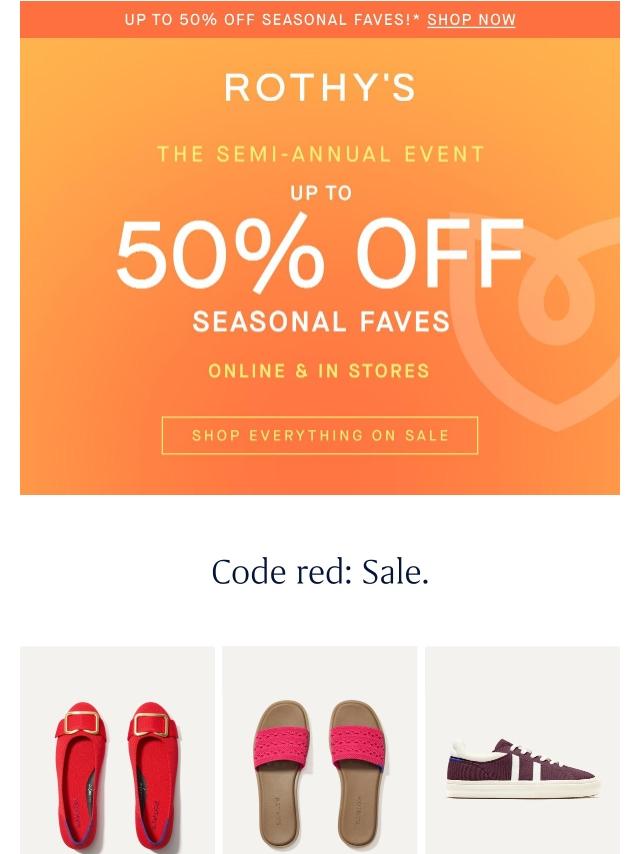This screenshot has height=854, width=640.
Task: Click the large 50% OFF headline
Action: [320, 253]
